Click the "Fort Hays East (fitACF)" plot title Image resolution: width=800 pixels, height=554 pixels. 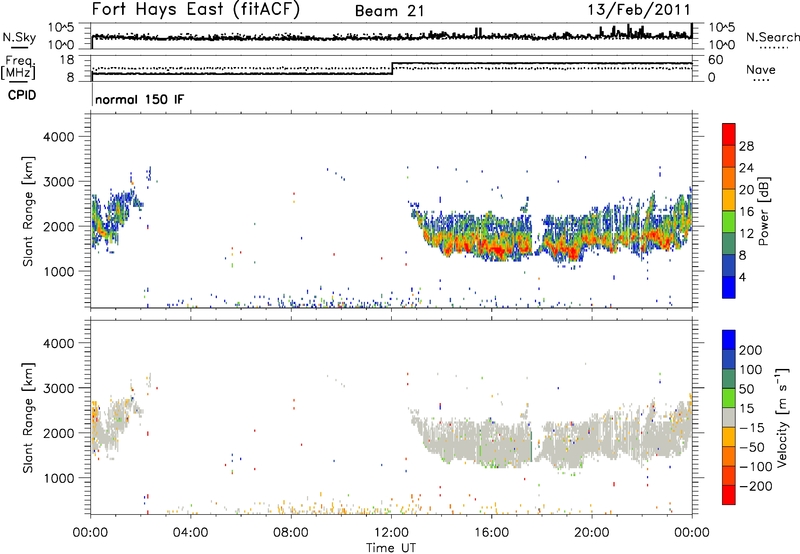(x=196, y=10)
